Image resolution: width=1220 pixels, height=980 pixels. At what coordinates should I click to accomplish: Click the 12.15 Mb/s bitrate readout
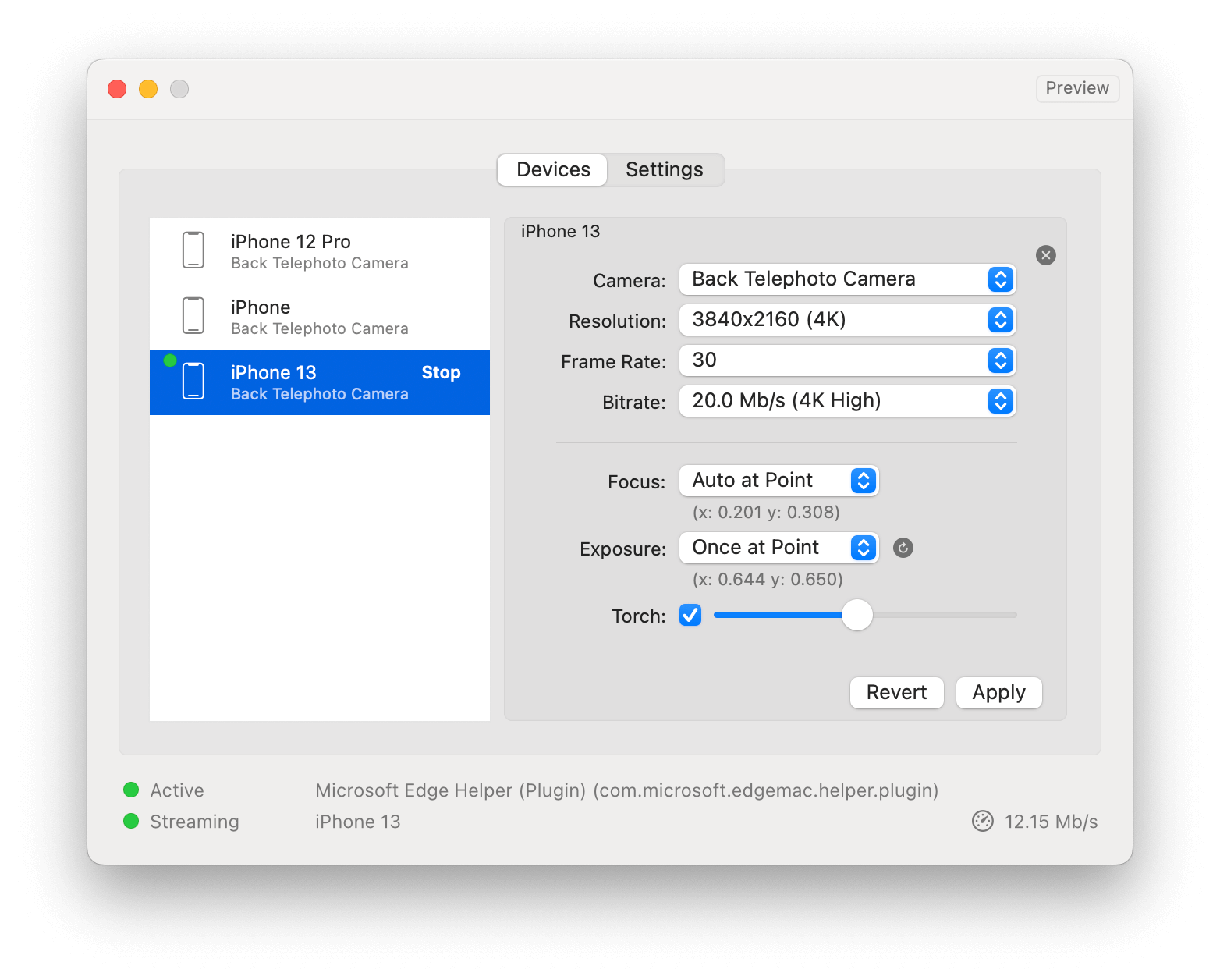[x=1051, y=822]
